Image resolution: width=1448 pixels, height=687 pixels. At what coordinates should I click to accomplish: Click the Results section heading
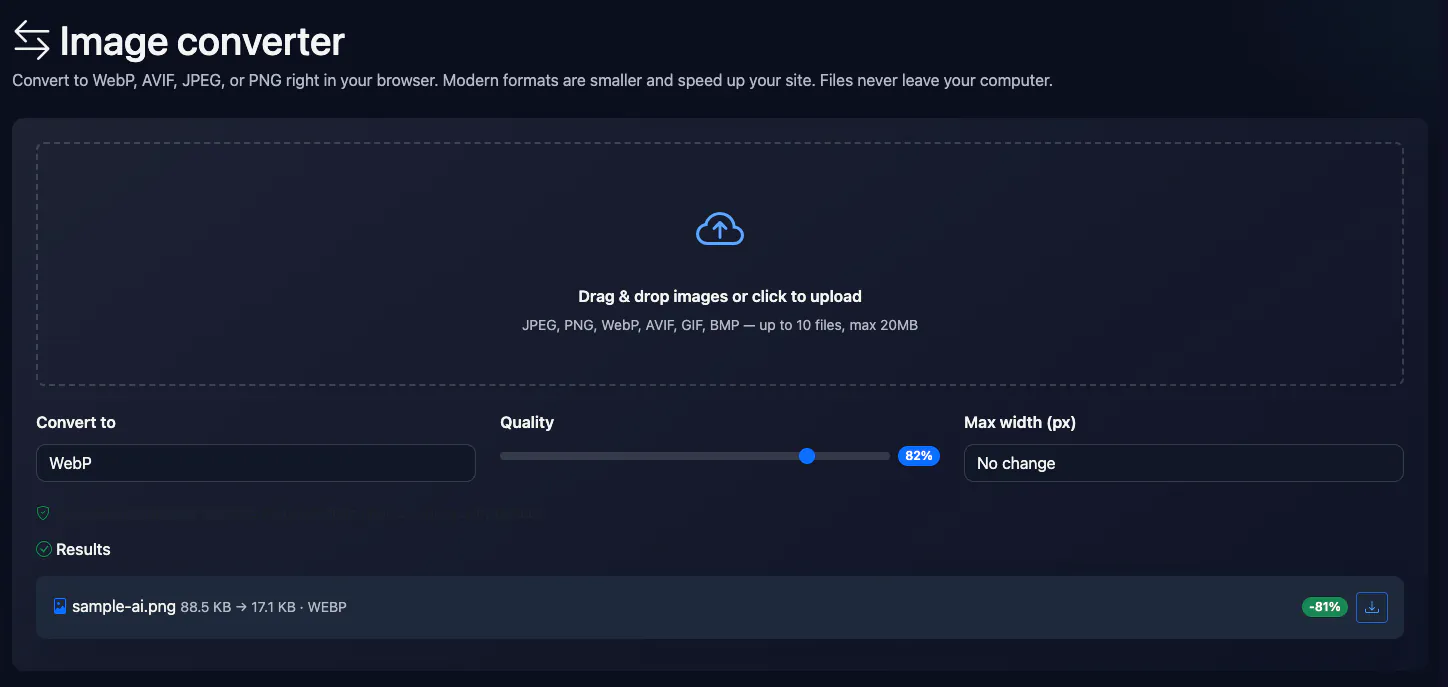(x=83, y=549)
